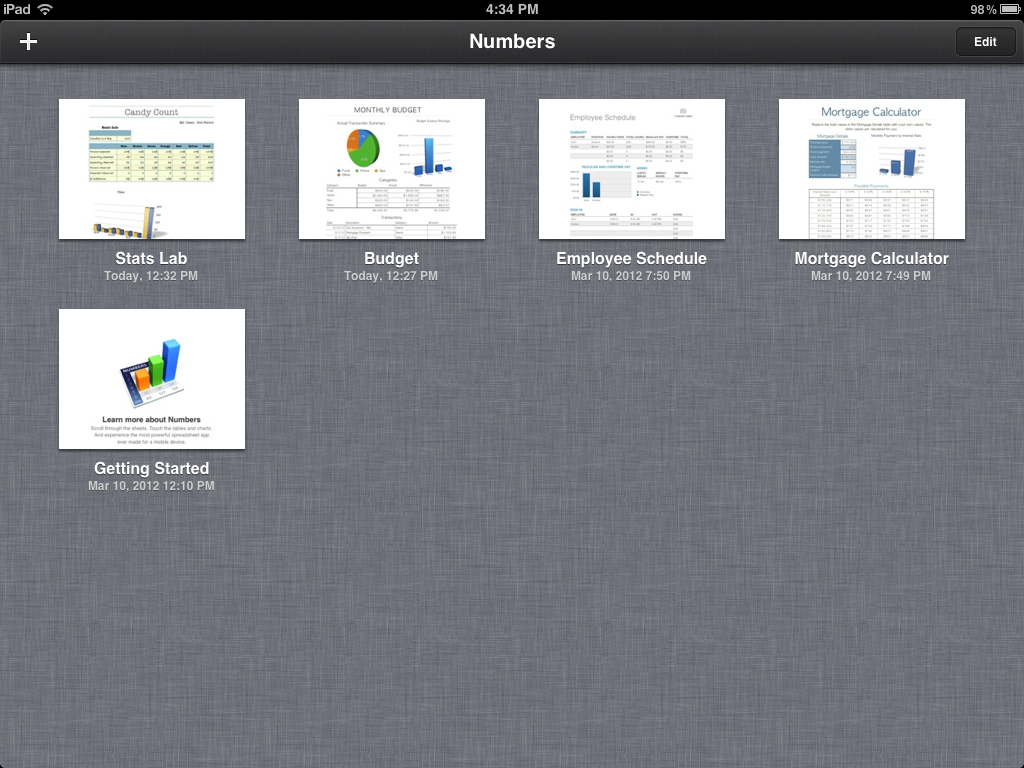Open the Budget spreadsheet
The width and height of the screenshot is (1024, 768).
391,168
